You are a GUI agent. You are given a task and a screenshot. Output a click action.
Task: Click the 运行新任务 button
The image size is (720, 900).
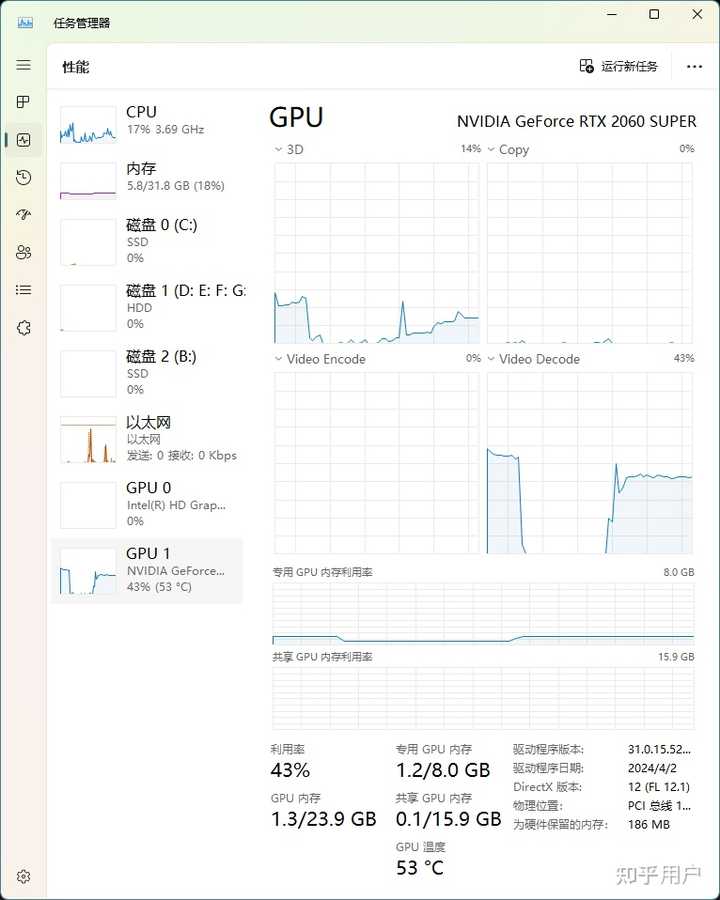618,66
